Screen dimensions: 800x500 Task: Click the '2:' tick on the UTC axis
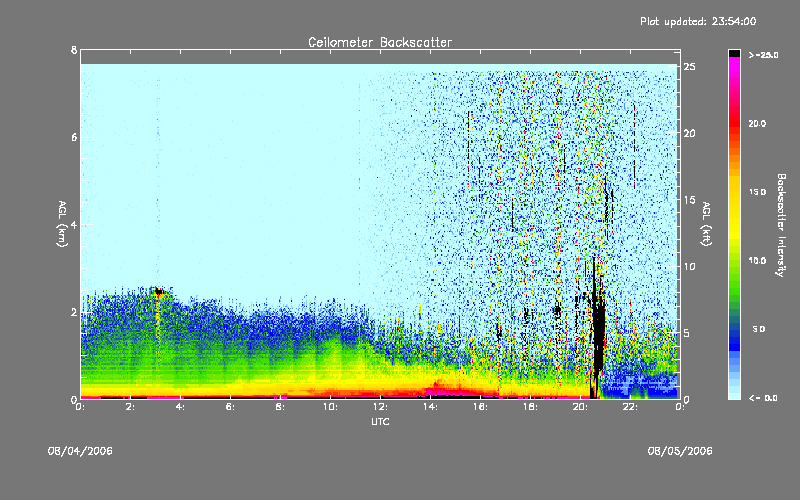pyautogui.click(x=131, y=407)
